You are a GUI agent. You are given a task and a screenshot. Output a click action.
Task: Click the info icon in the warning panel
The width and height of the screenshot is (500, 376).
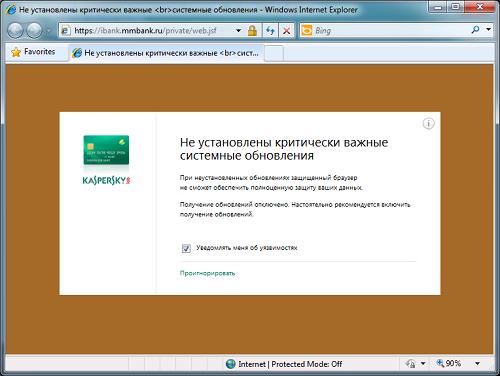429,124
